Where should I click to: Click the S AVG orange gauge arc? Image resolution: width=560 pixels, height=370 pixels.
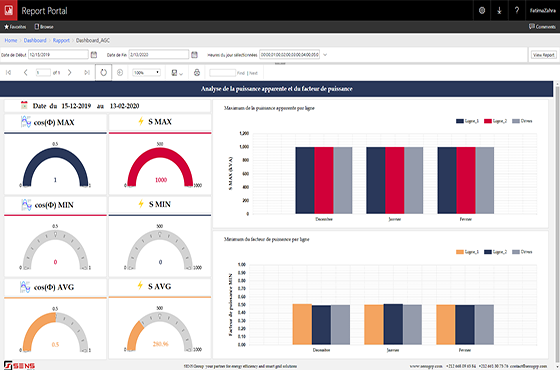(134, 336)
